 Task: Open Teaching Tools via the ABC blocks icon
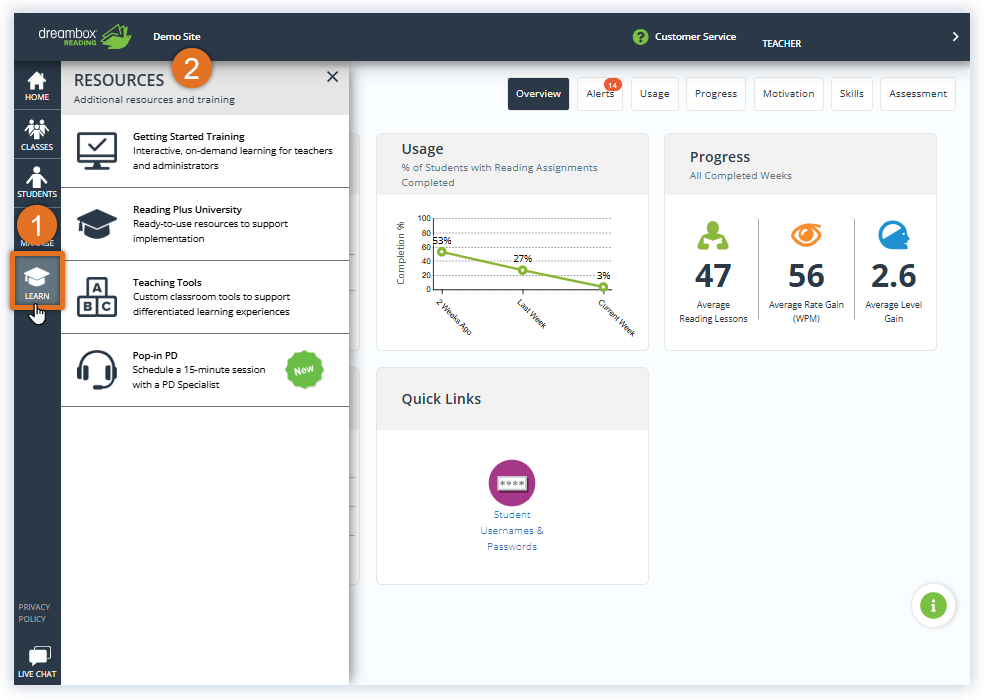point(96,296)
